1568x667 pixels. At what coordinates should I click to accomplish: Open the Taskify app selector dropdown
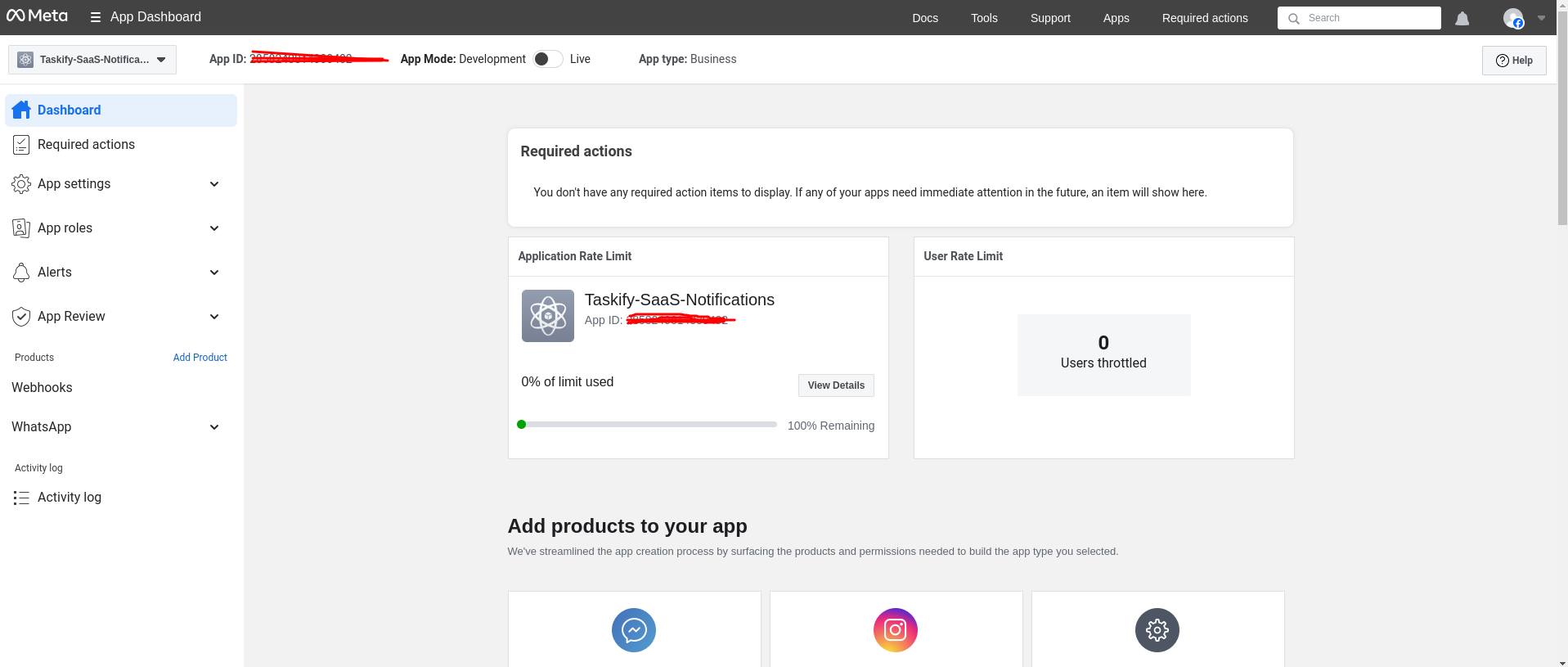pyautogui.click(x=92, y=60)
